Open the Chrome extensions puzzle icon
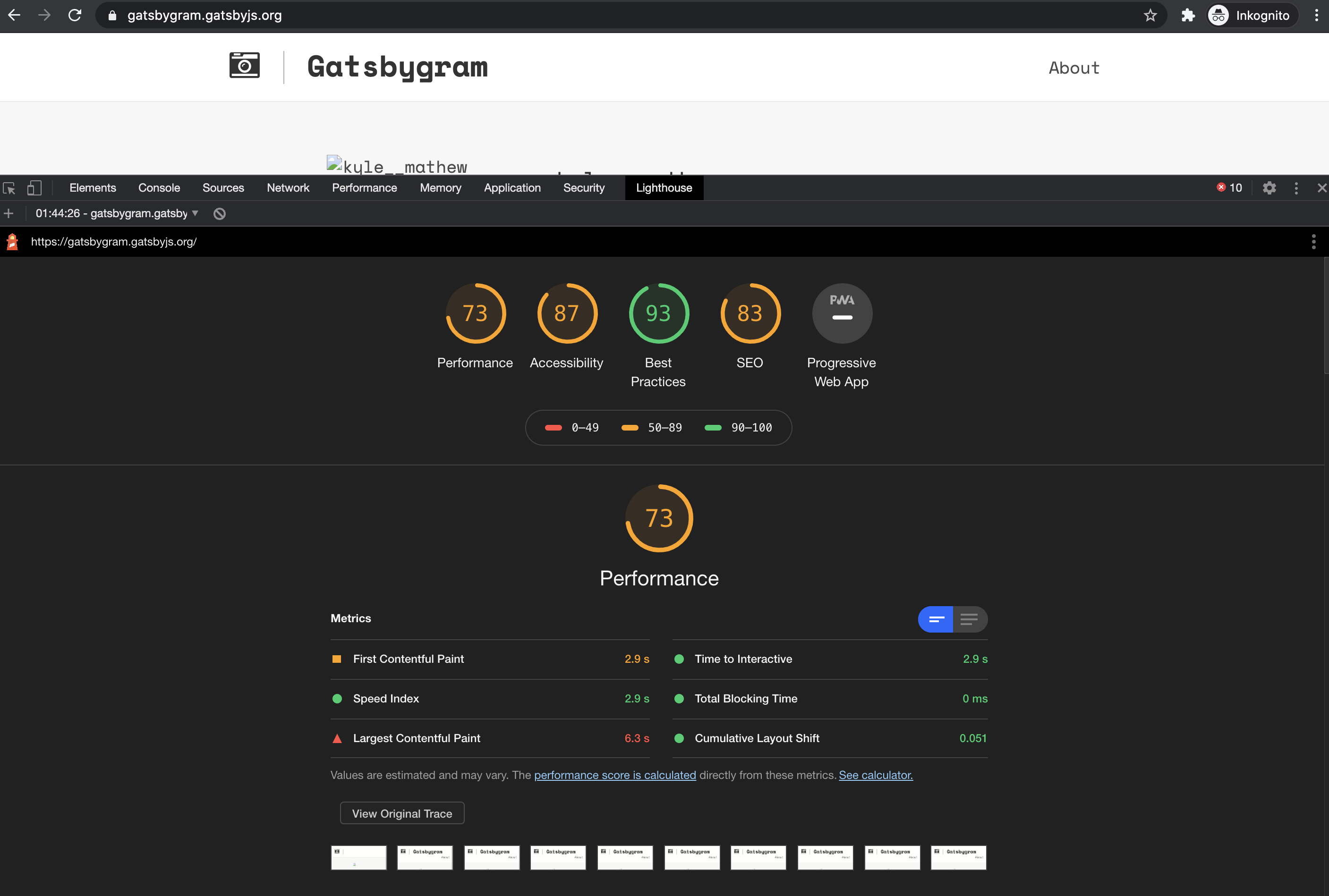This screenshot has height=896, width=1329. tap(1188, 16)
